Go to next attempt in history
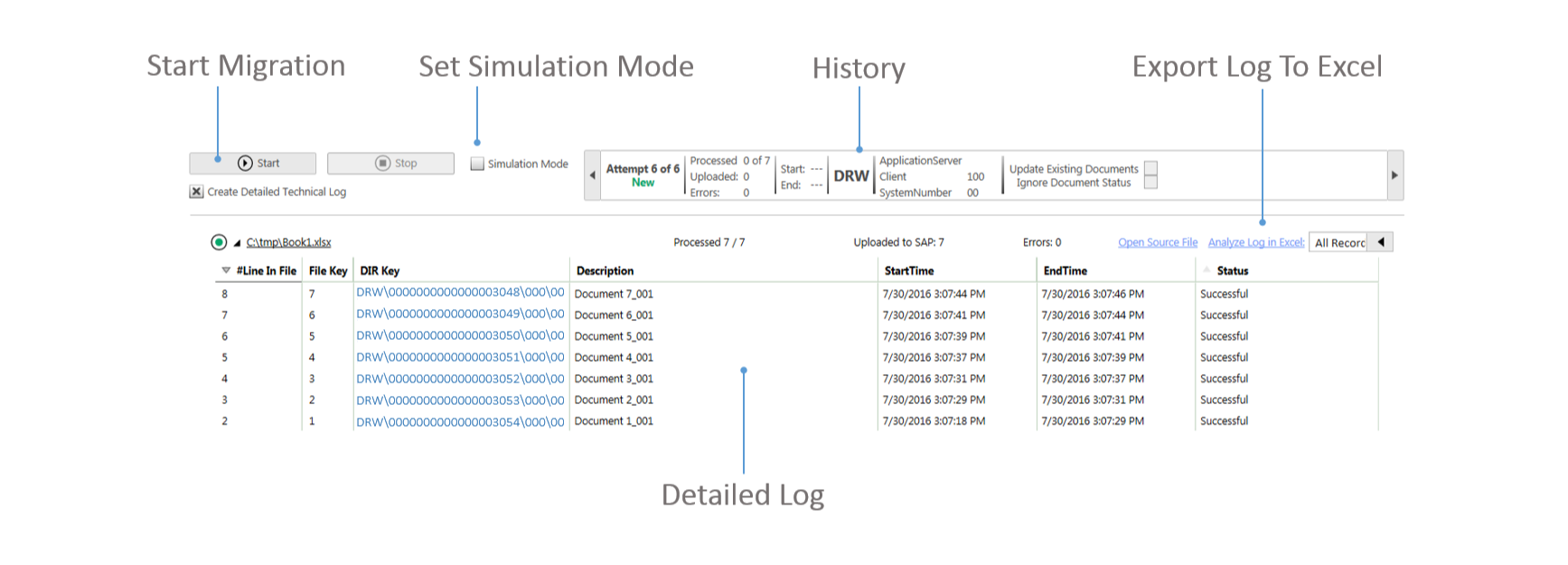 1394,175
